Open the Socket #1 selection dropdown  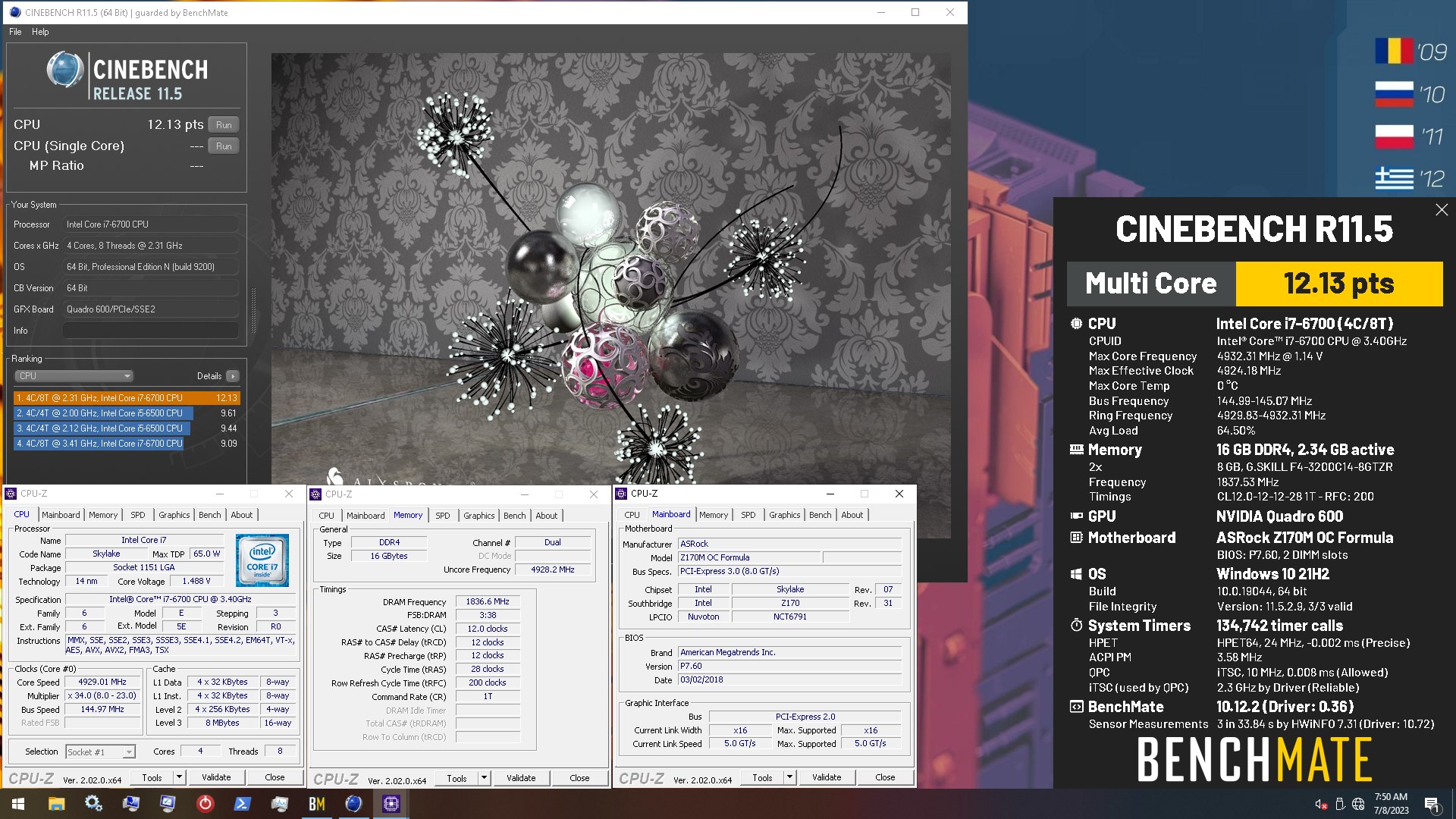(100, 752)
